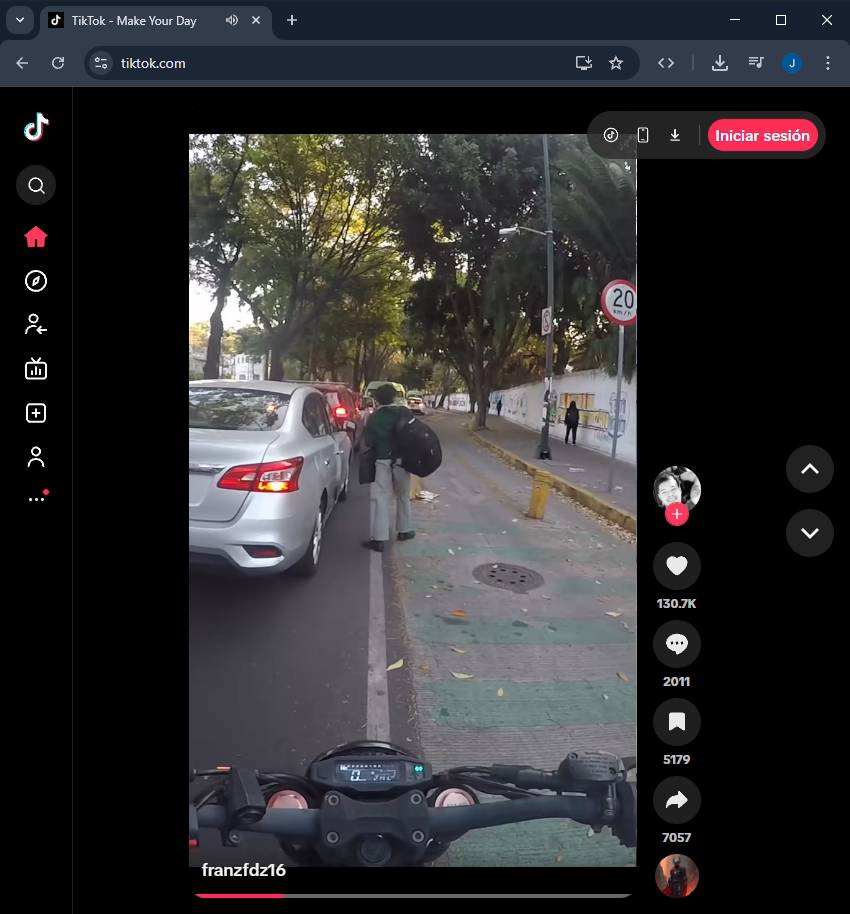Open the Profile icon in sidebar
The image size is (850, 914).
[36, 457]
